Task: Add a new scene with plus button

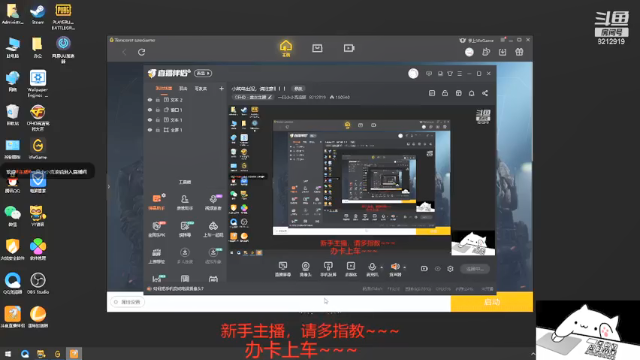Action: pyautogui.click(x=221, y=88)
